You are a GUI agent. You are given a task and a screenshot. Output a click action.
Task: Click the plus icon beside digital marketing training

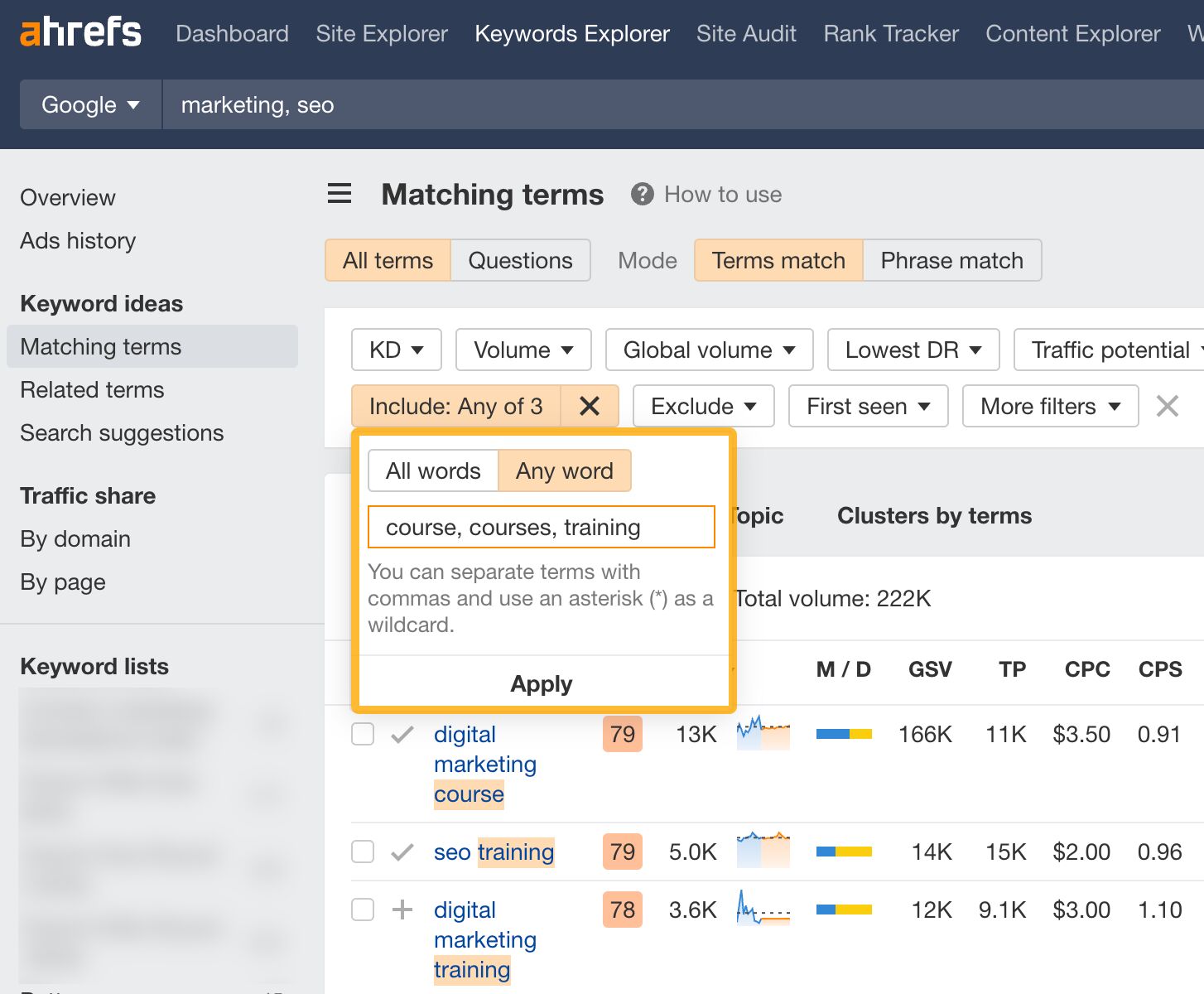click(x=402, y=910)
